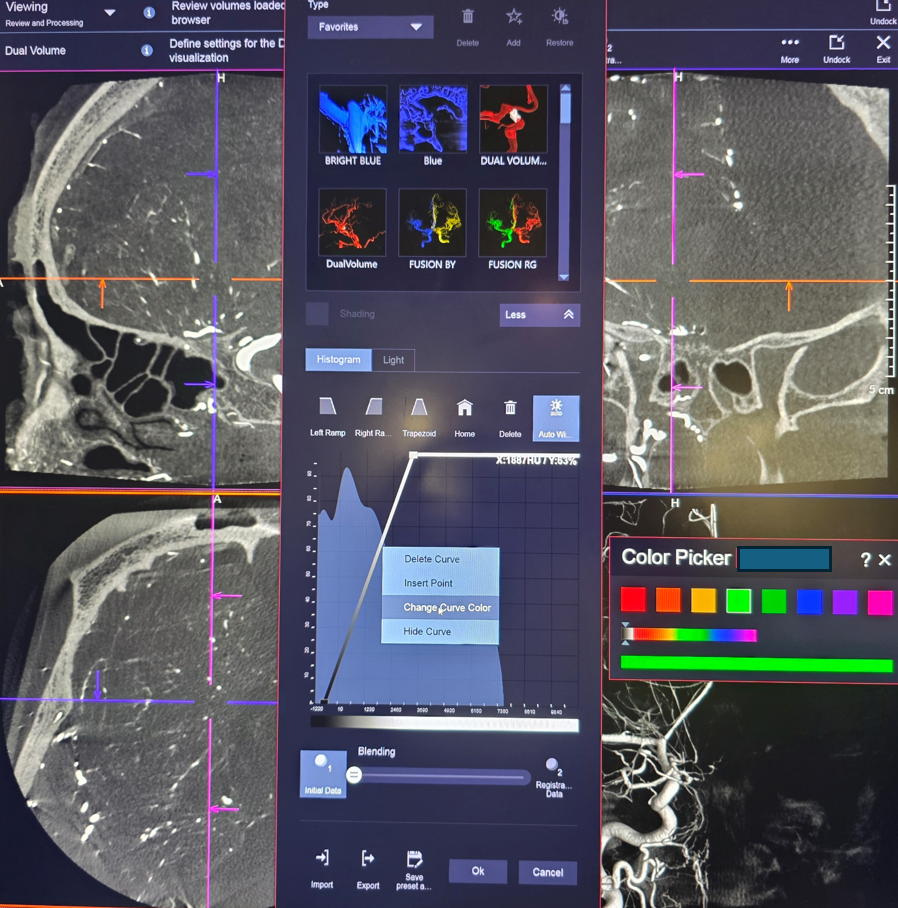Screen dimensions: 898x908
Task: Click the Import preset icon
Action: [322, 859]
